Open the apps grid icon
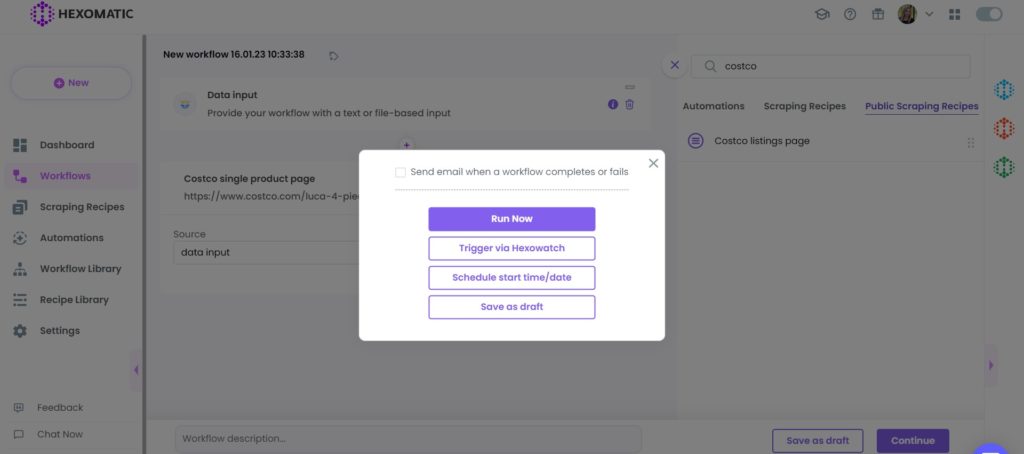This screenshot has width=1024, height=454. click(955, 14)
